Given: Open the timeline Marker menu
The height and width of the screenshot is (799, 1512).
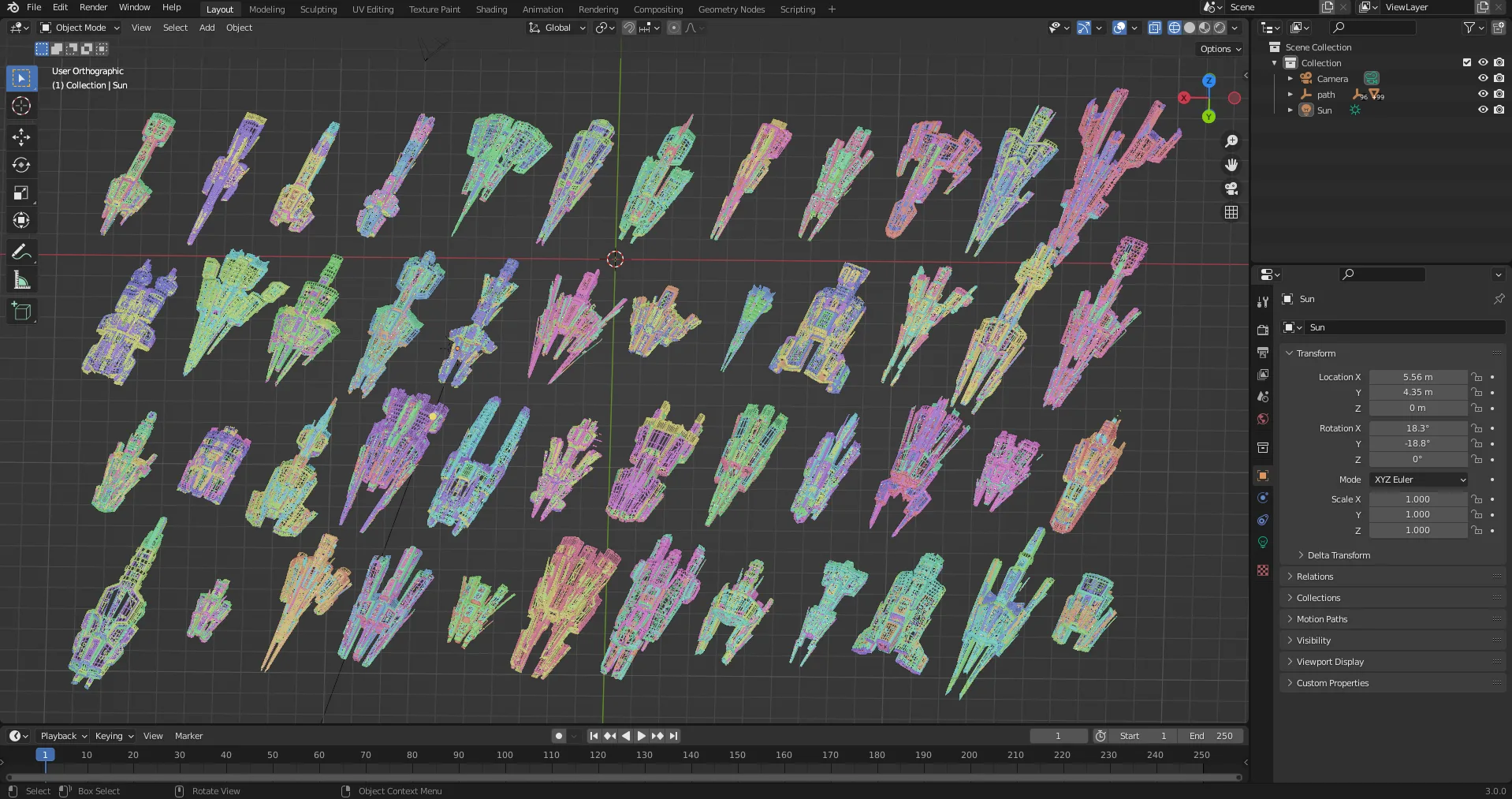Looking at the screenshot, I should pos(188,736).
